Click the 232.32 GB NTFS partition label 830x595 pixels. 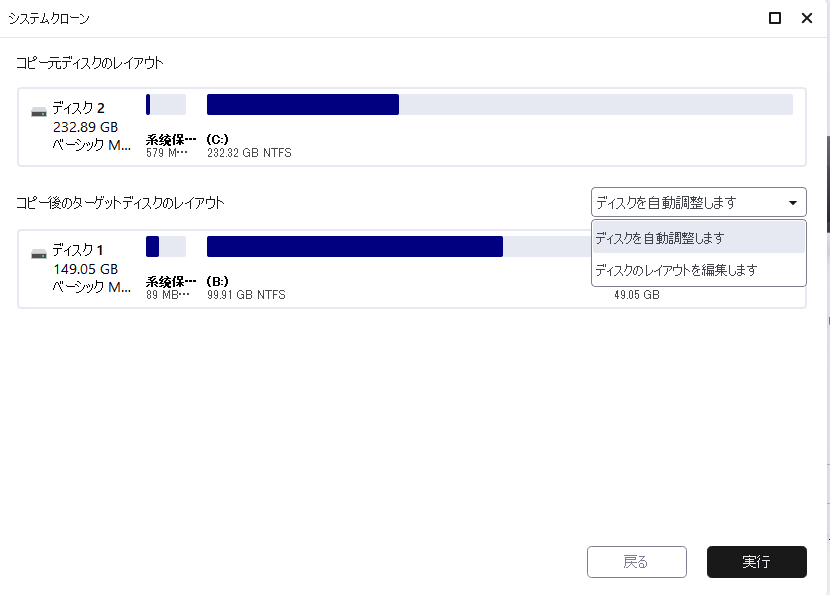pos(249,153)
